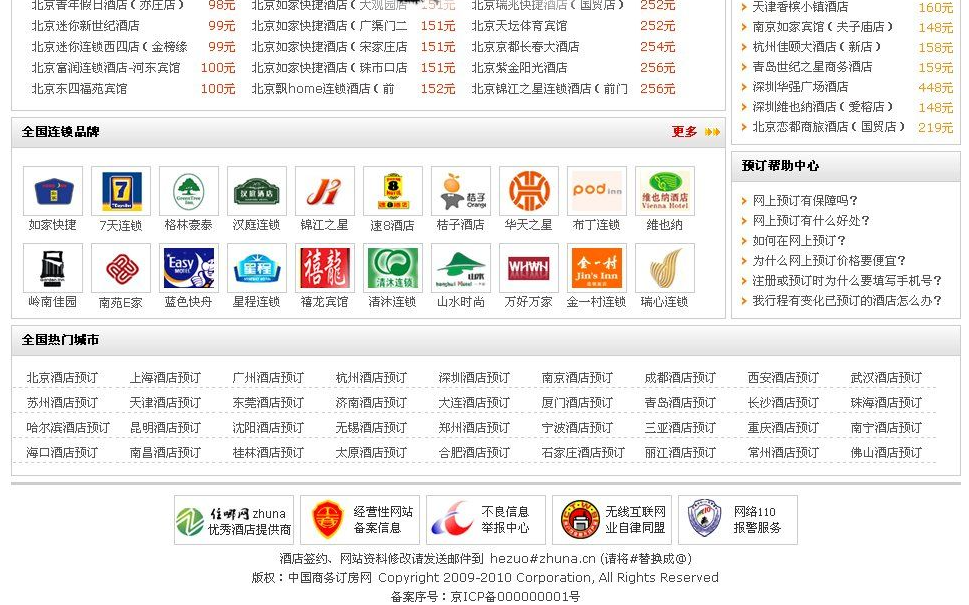
Task: Open 北京天坛体育宾馆 listing
Action: 519,26
